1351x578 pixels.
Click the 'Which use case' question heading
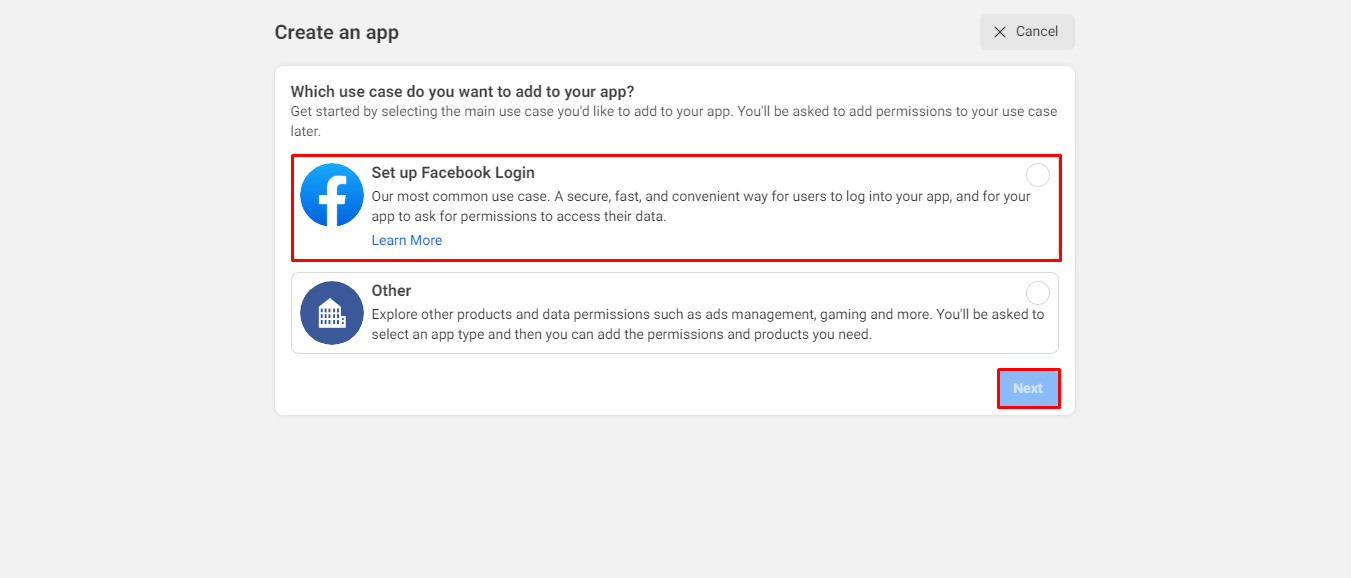coord(463,92)
